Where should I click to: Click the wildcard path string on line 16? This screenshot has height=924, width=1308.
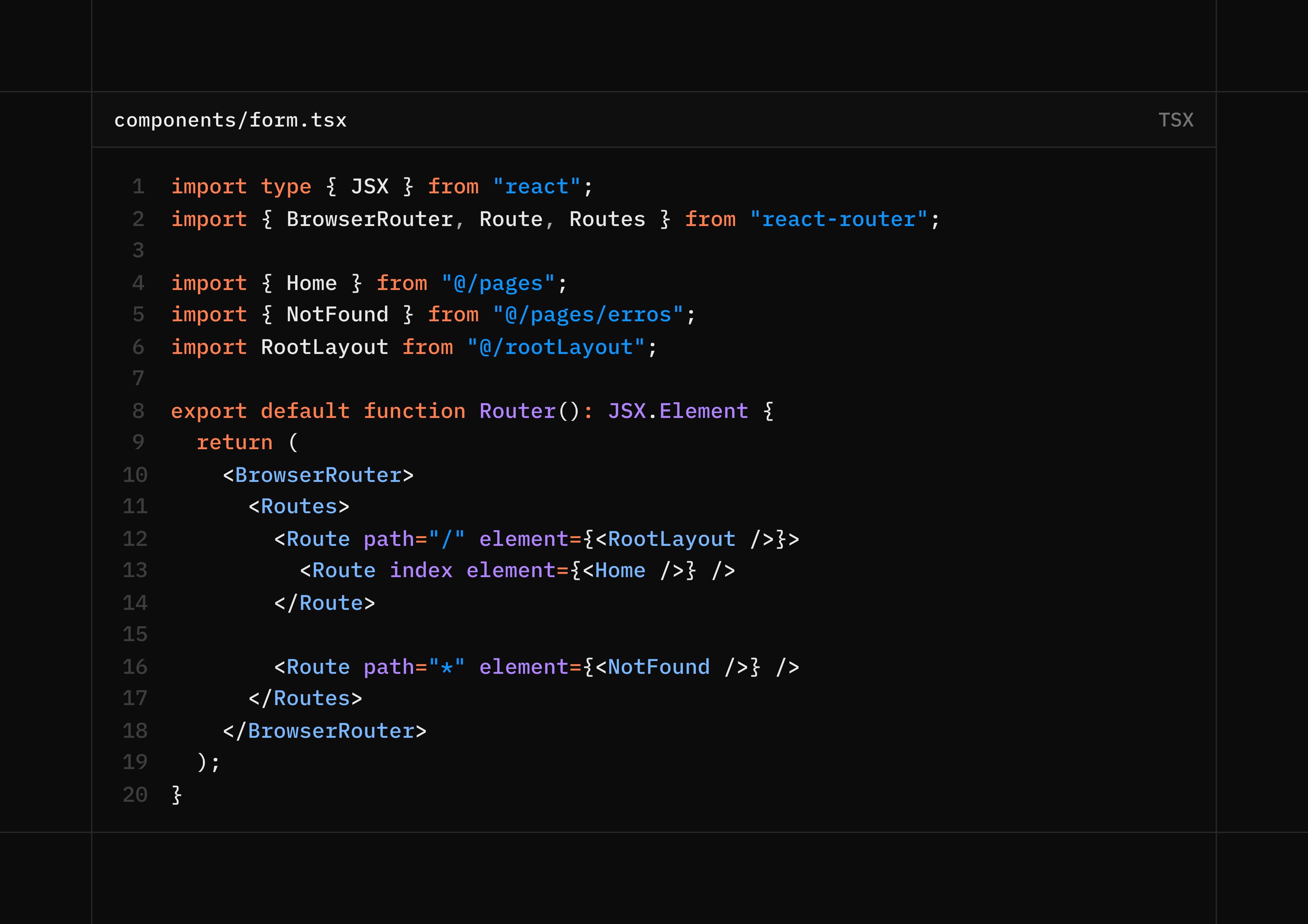(447, 666)
